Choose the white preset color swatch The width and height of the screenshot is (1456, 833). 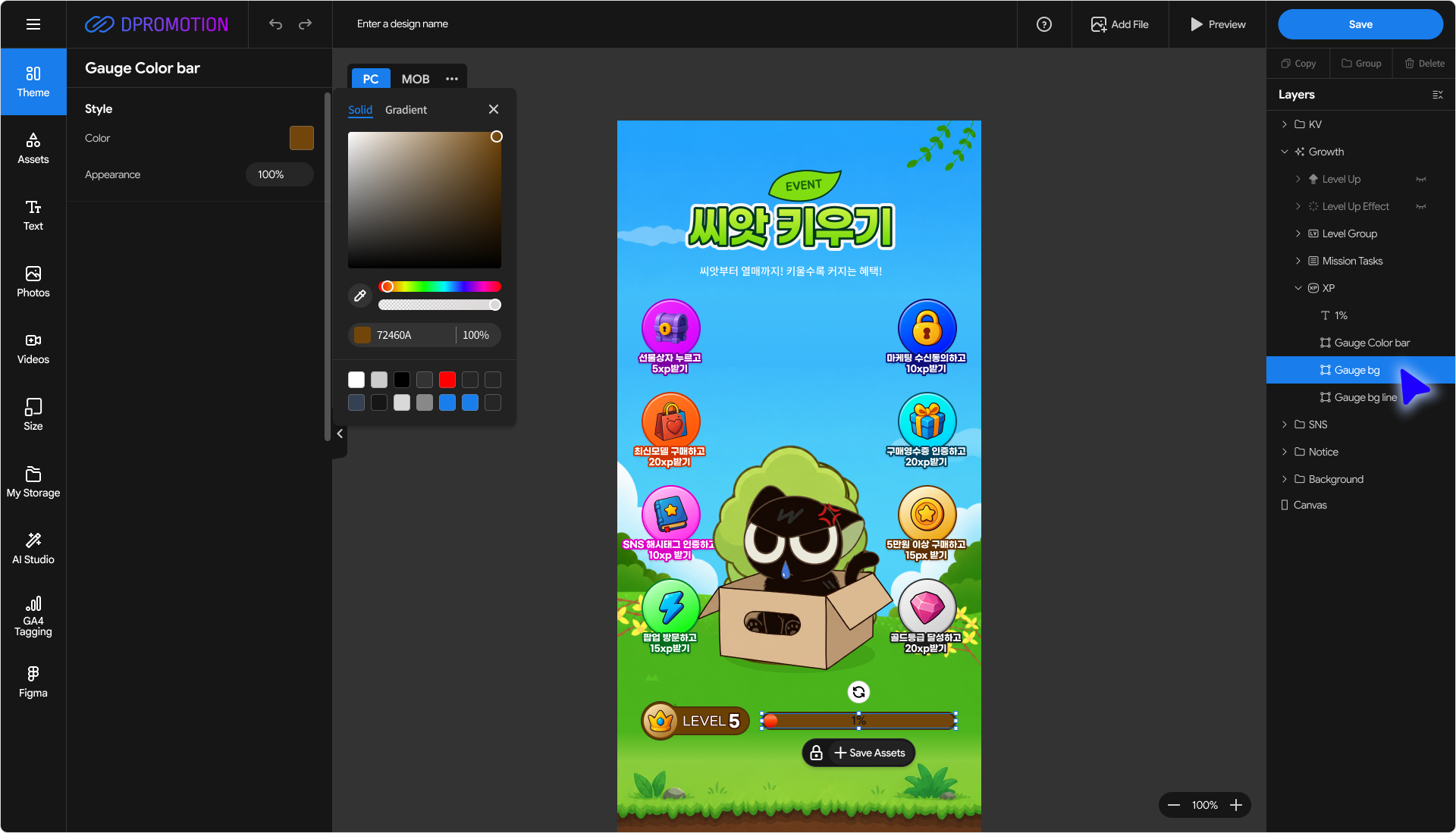point(356,380)
